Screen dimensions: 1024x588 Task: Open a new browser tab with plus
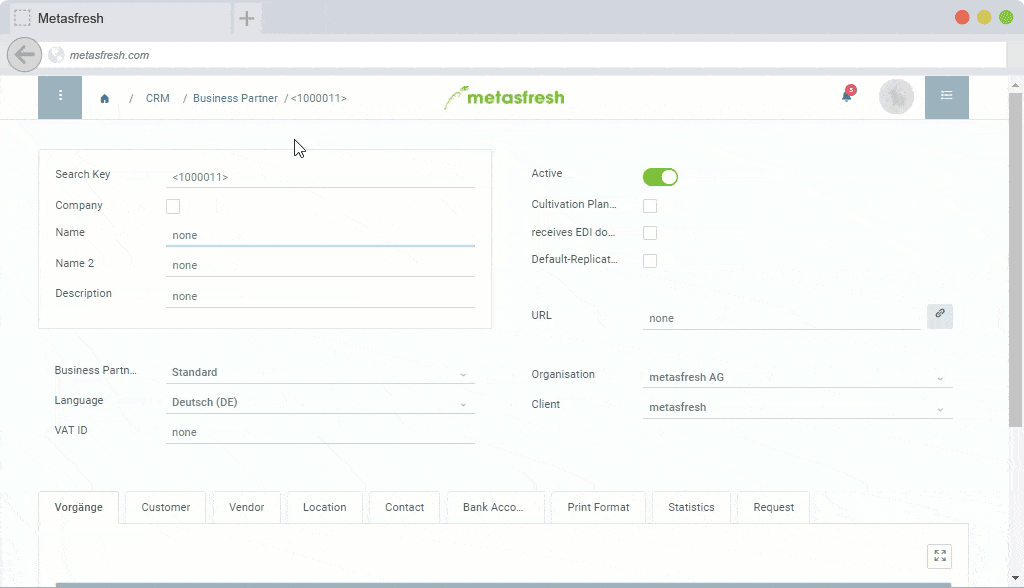[246, 18]
